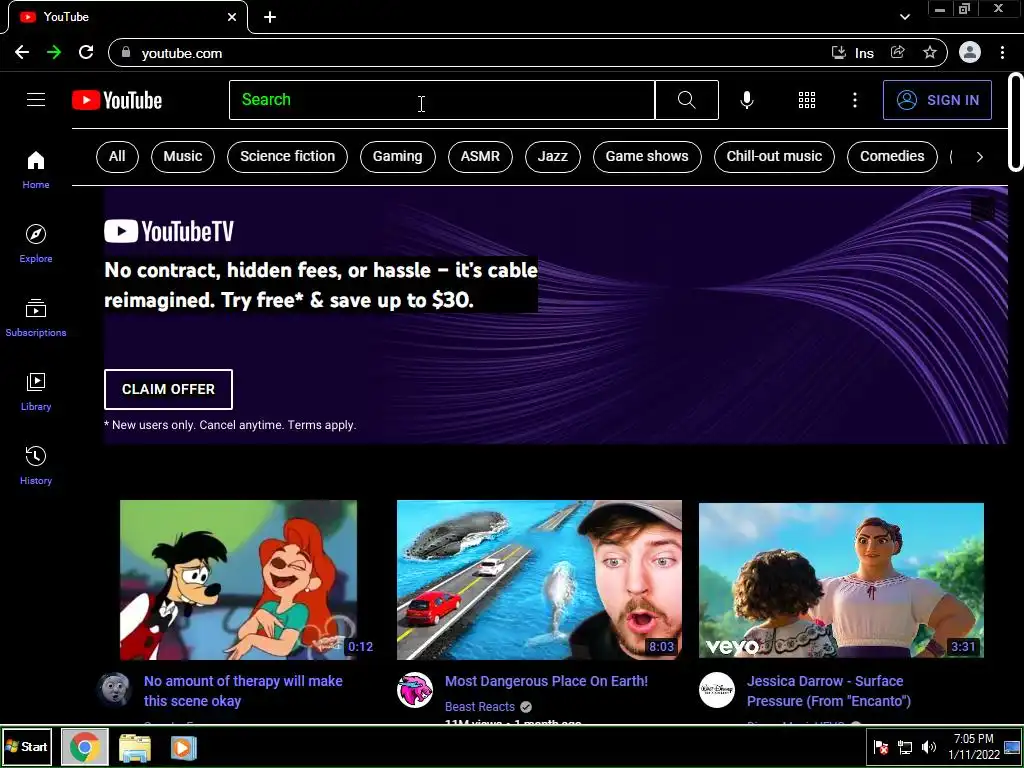Click Chrome in the taskbar
The width and height of the screenshot is (1024, 768).
[85, 746]
